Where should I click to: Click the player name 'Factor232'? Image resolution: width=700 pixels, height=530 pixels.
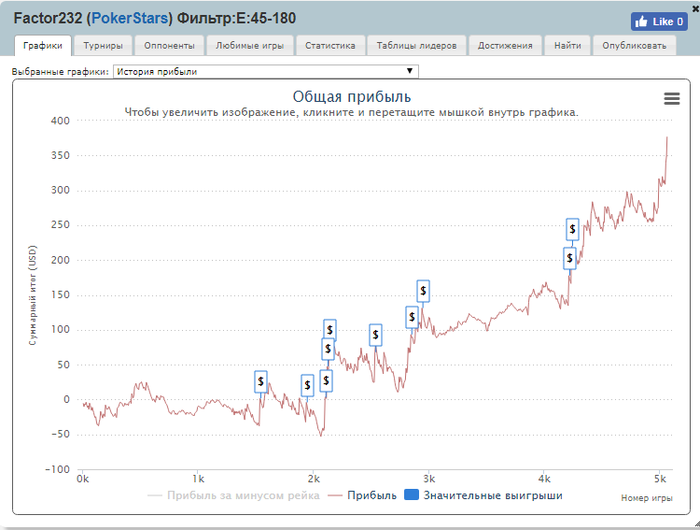pos(48,18)
